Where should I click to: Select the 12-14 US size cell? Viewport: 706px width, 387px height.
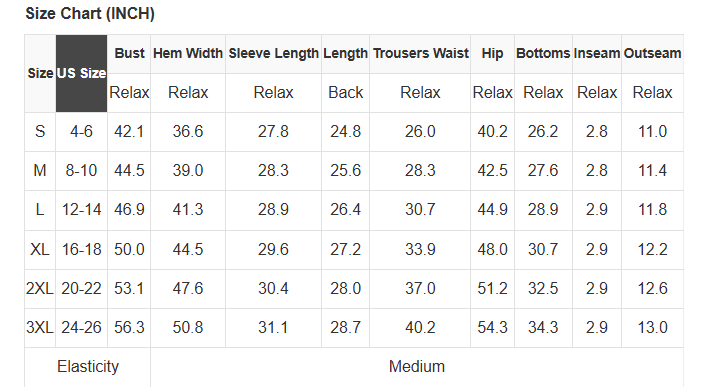pos(81,210)
